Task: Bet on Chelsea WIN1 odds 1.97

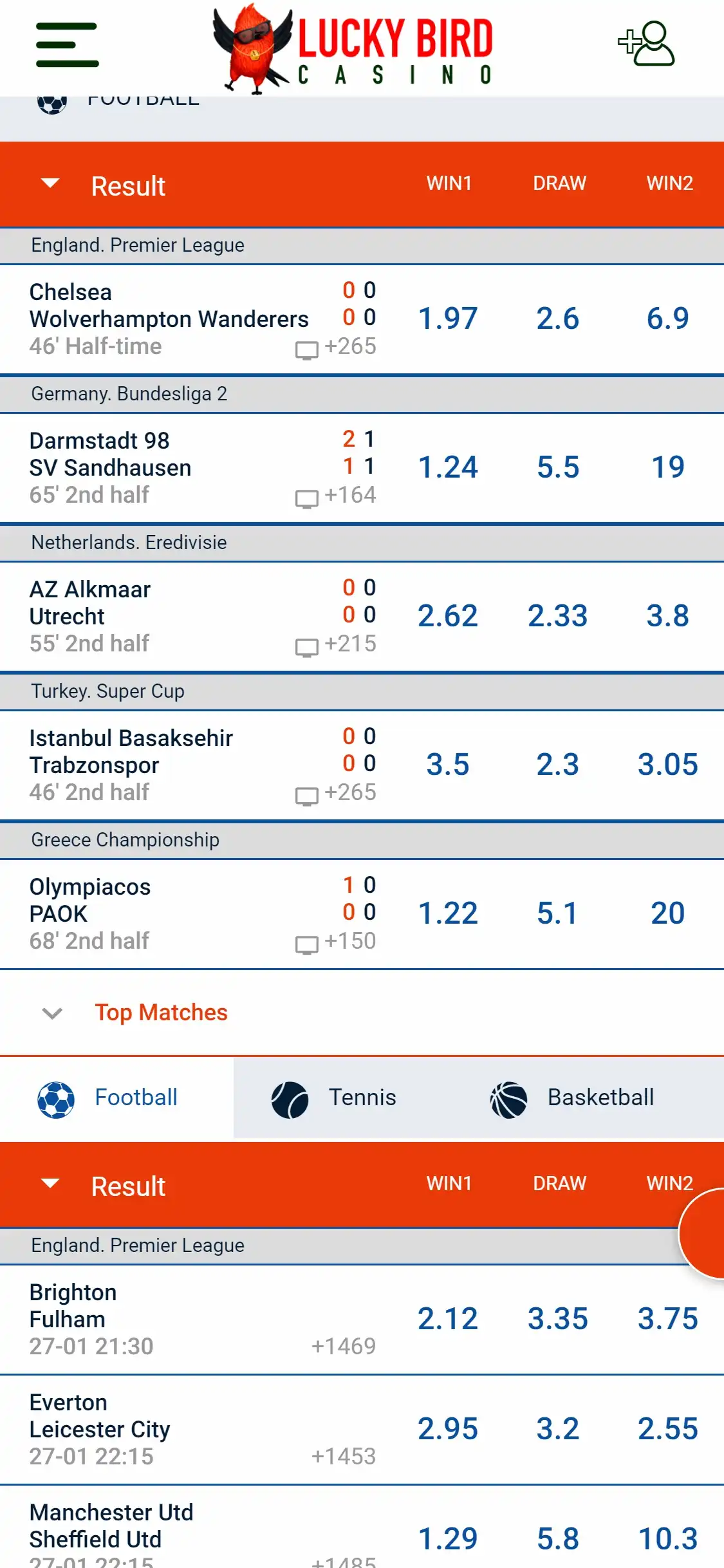Action: pyautogui.click(x=448, y=319)
